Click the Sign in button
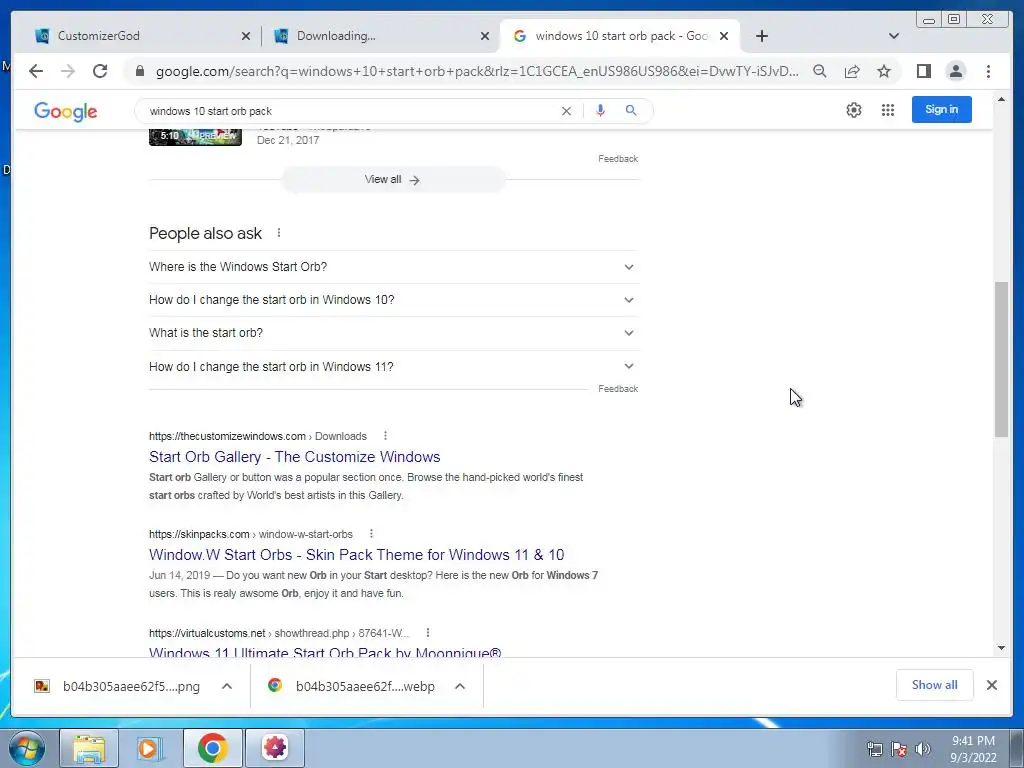The width and height of the screenshot is (1024, 768). pos(941,109)
